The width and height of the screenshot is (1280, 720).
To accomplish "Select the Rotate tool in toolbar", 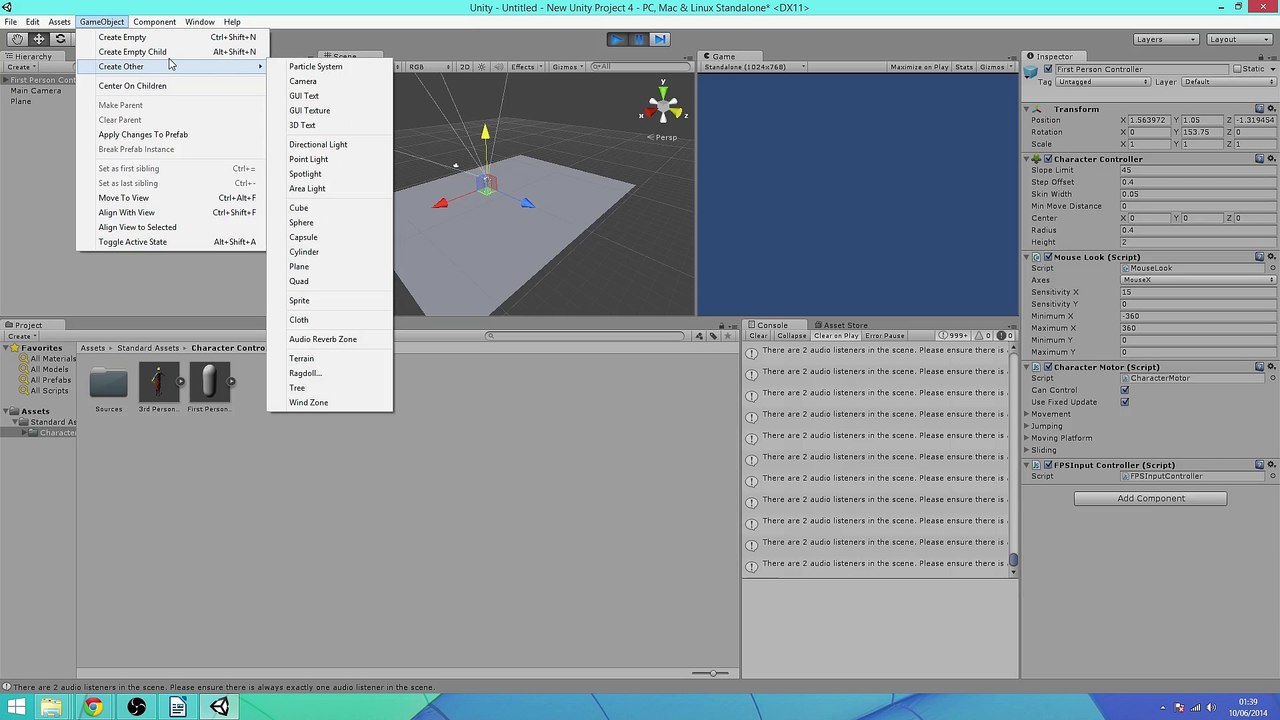I will point(61,39).
